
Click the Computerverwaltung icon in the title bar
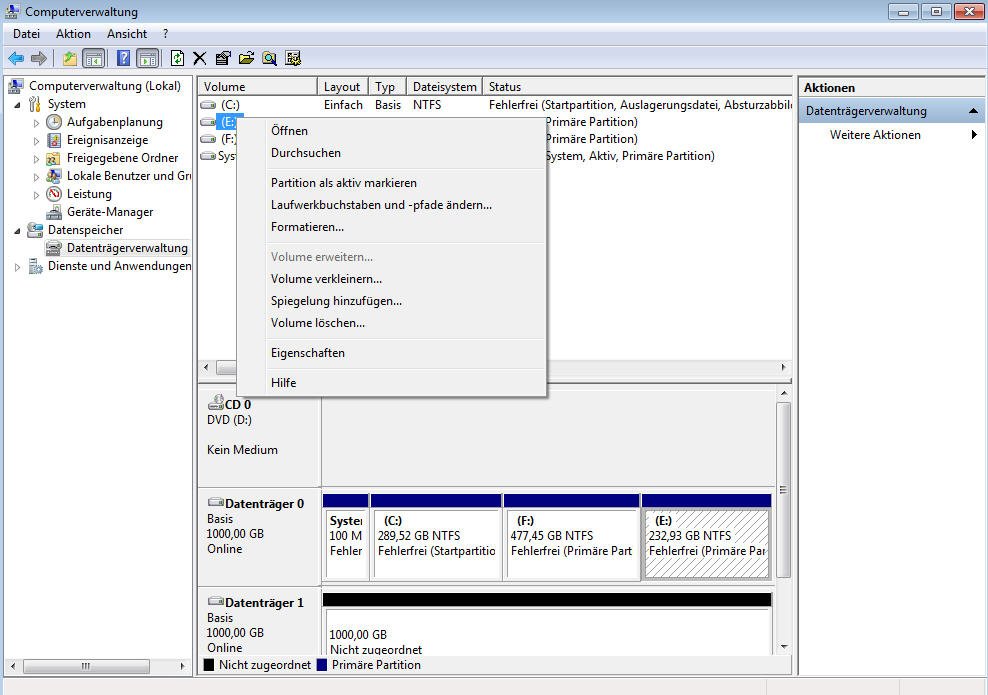[x=12, y=11]
